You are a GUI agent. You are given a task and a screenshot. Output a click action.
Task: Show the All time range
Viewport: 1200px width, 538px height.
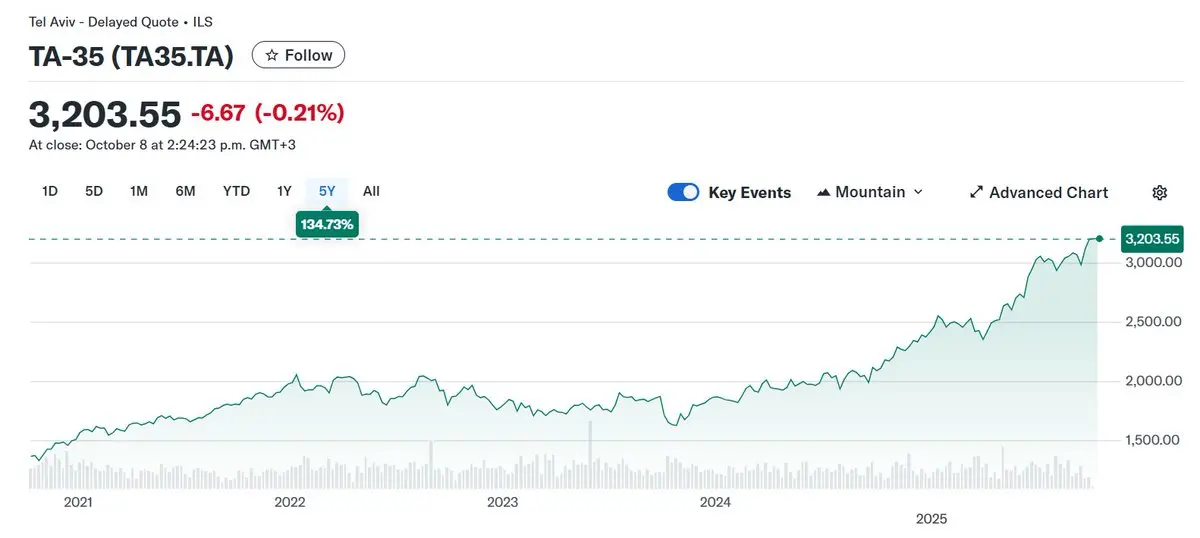371,191
